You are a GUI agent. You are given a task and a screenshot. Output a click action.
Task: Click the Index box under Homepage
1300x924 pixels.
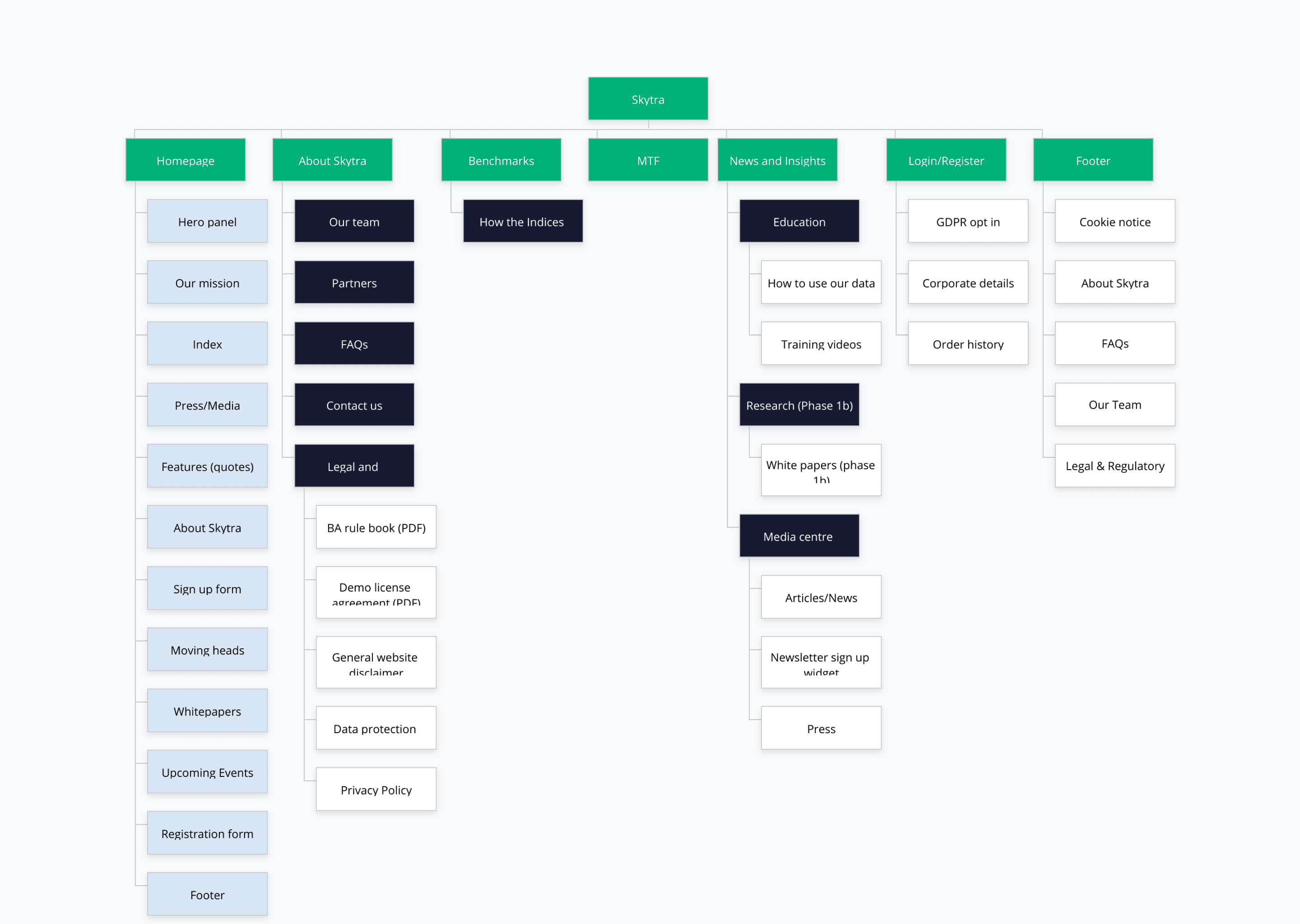[x=207, y=344]
